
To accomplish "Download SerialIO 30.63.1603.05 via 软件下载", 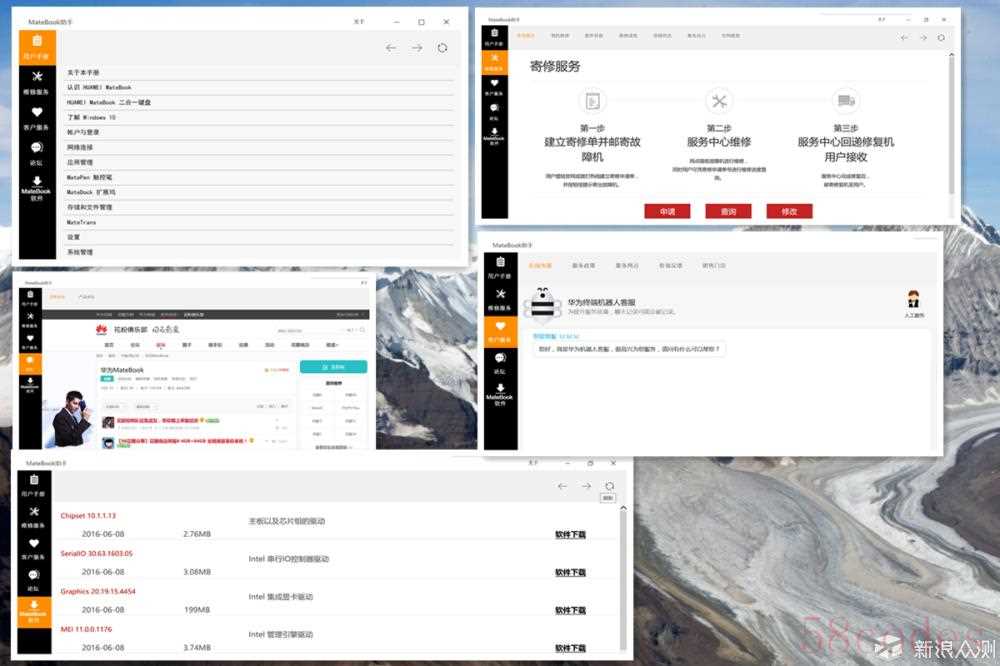I will coord(570,572).
